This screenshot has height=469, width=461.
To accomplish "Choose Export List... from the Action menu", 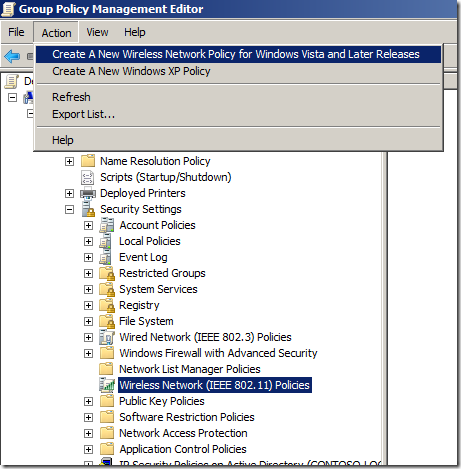I will (x=238, y=114).
